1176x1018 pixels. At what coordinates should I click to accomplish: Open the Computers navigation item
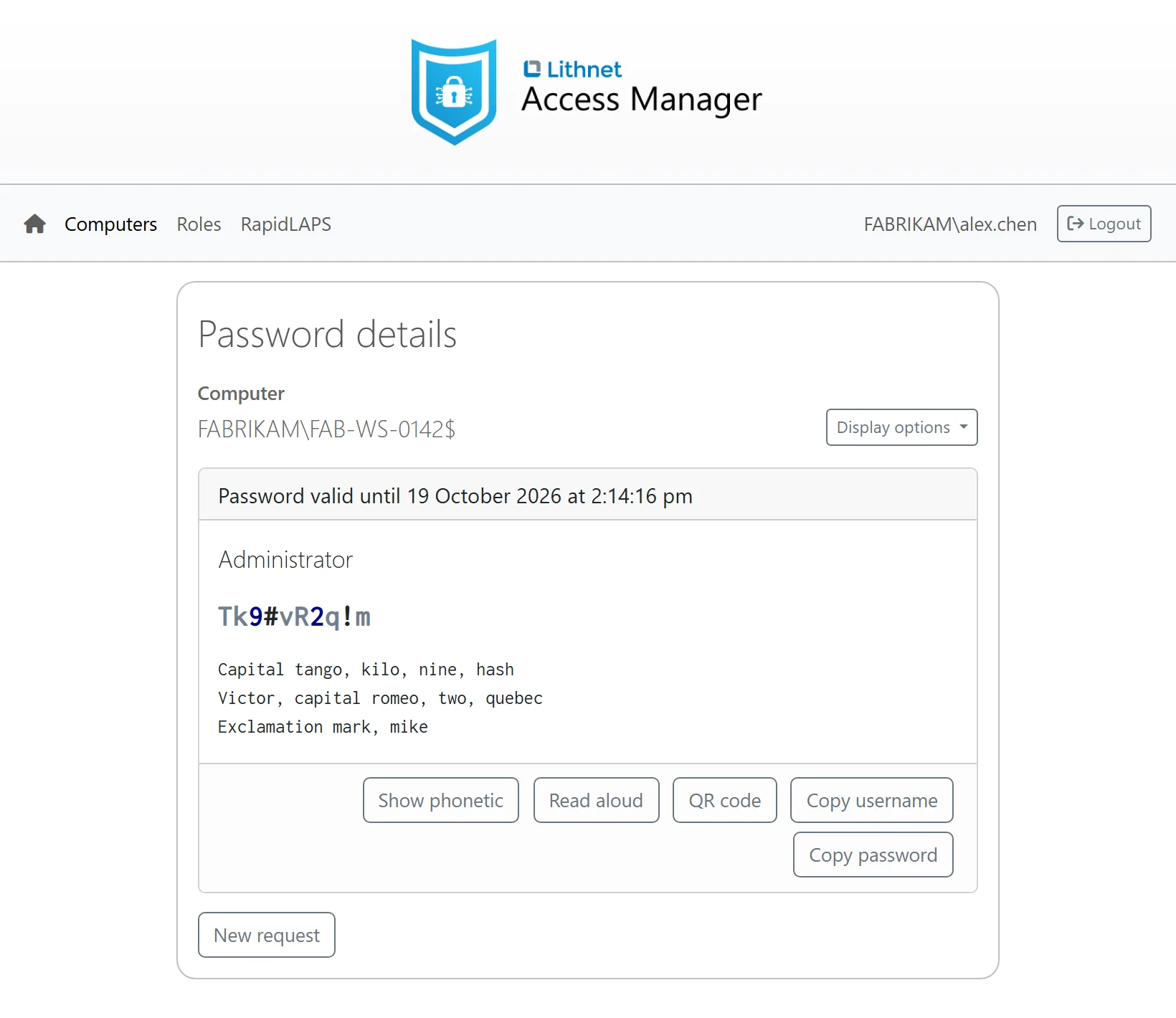[x=110, y=224]
